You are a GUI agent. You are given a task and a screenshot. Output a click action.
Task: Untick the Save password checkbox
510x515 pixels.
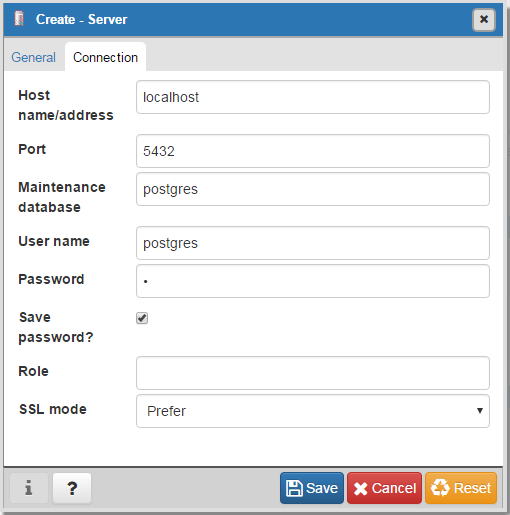(142, 318)
